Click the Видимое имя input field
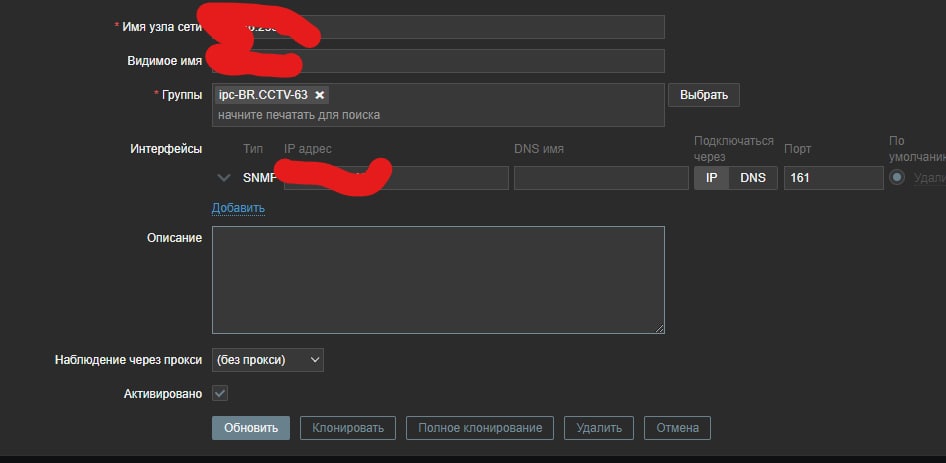Image resolution: width=946 pixels, height=463 pixels. tap(438, 61)
